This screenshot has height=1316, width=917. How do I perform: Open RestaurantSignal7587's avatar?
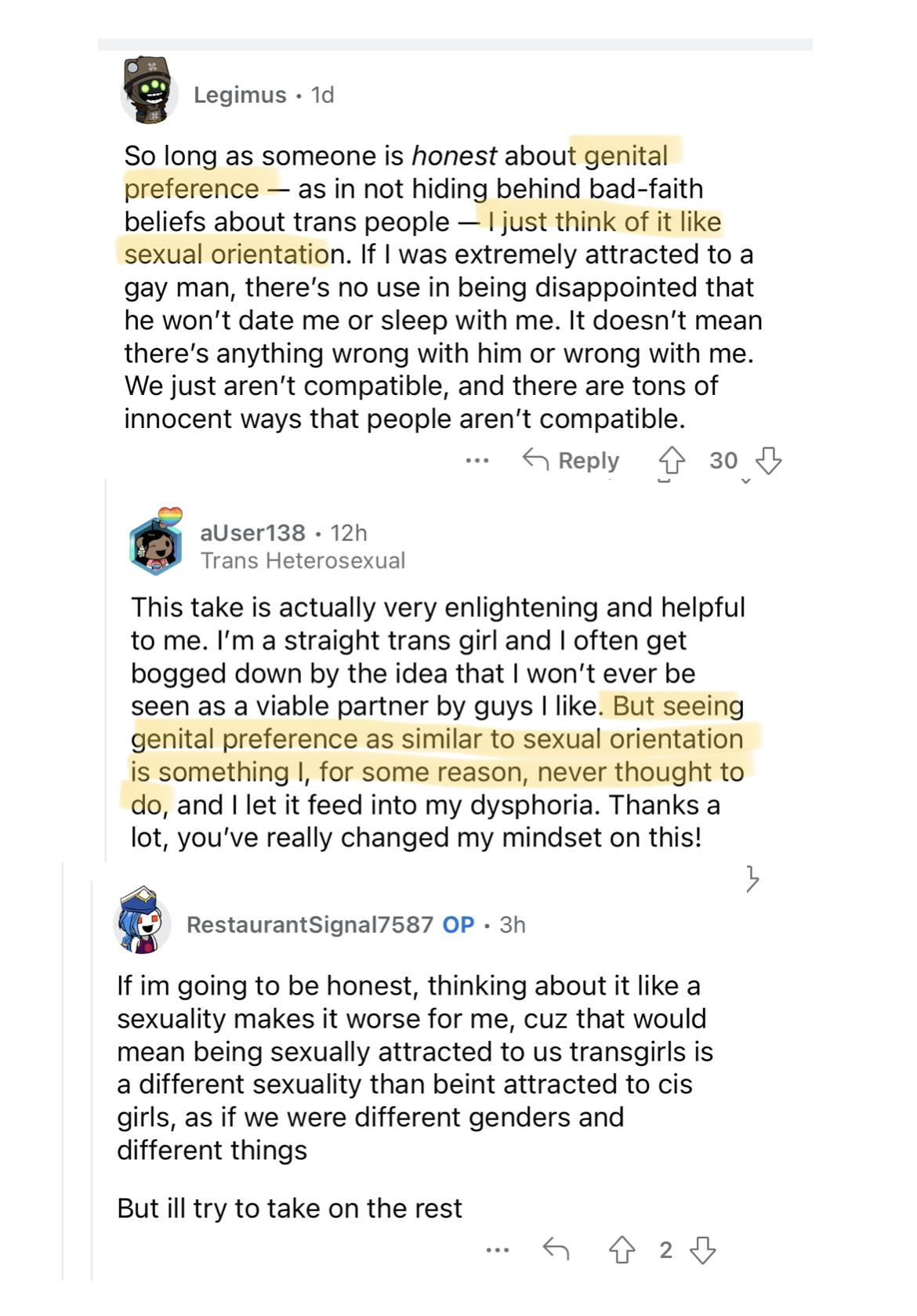[x=143, y=919]
